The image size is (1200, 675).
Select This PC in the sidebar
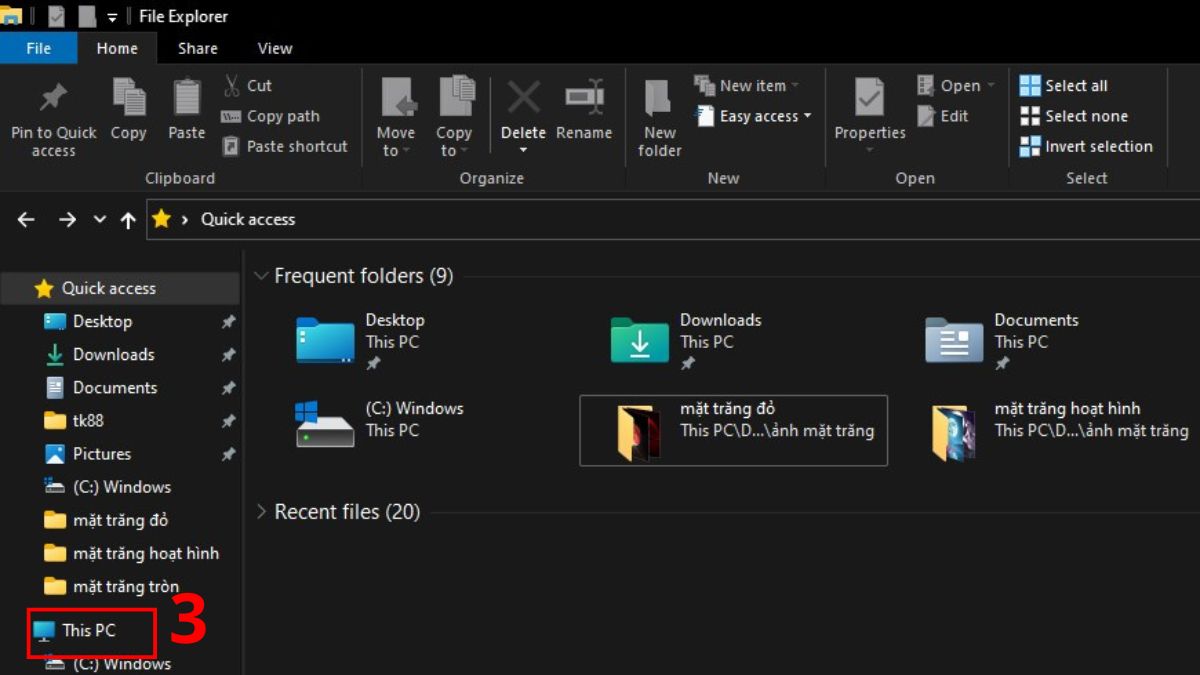tap(90, 630)
